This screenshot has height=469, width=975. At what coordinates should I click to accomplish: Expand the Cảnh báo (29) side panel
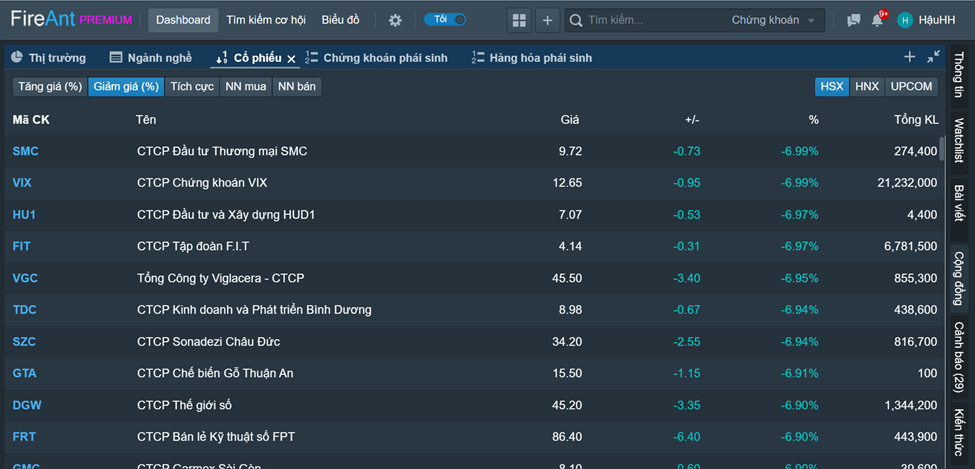pyautogui.click(x=959, y=357)
